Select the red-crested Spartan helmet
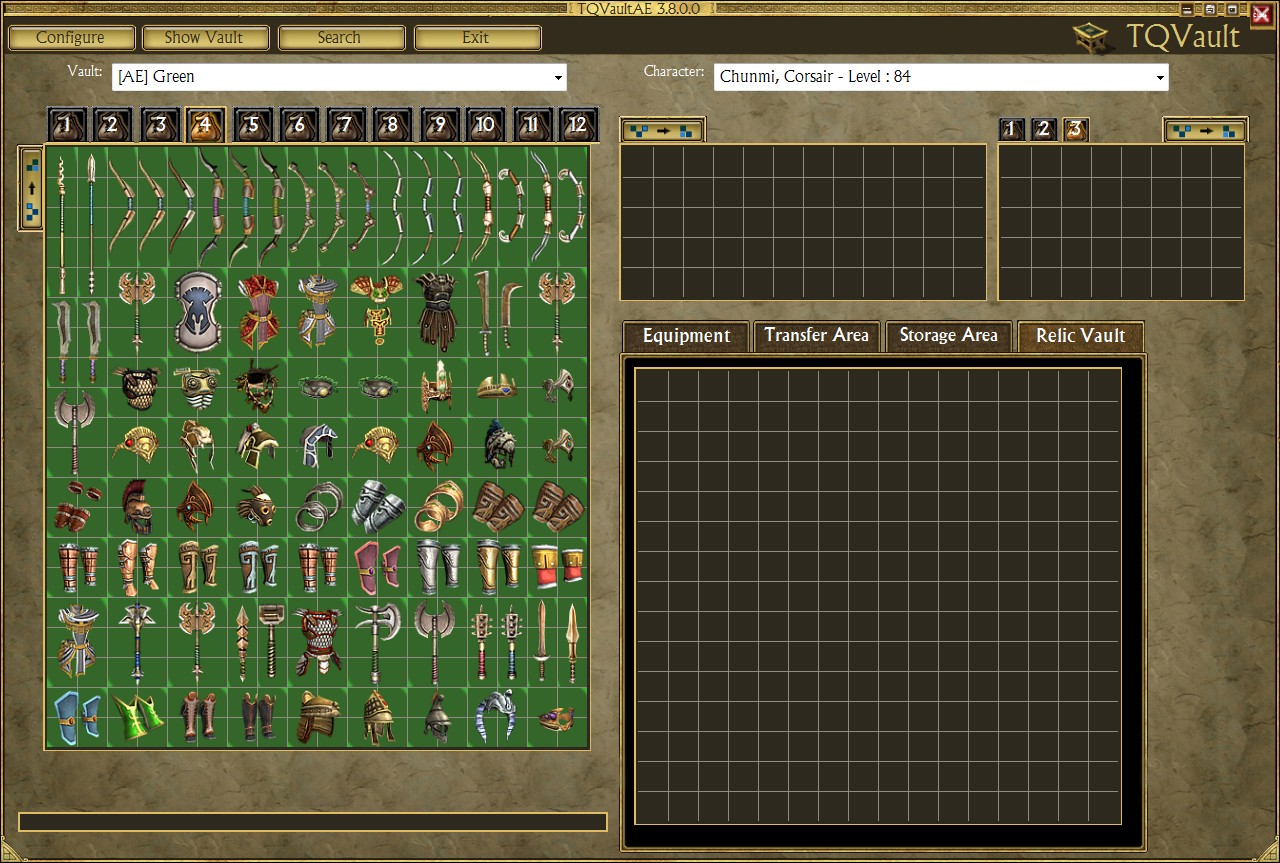The height and width of the screenshot is (863, 1280). click(x=137, y=508)
